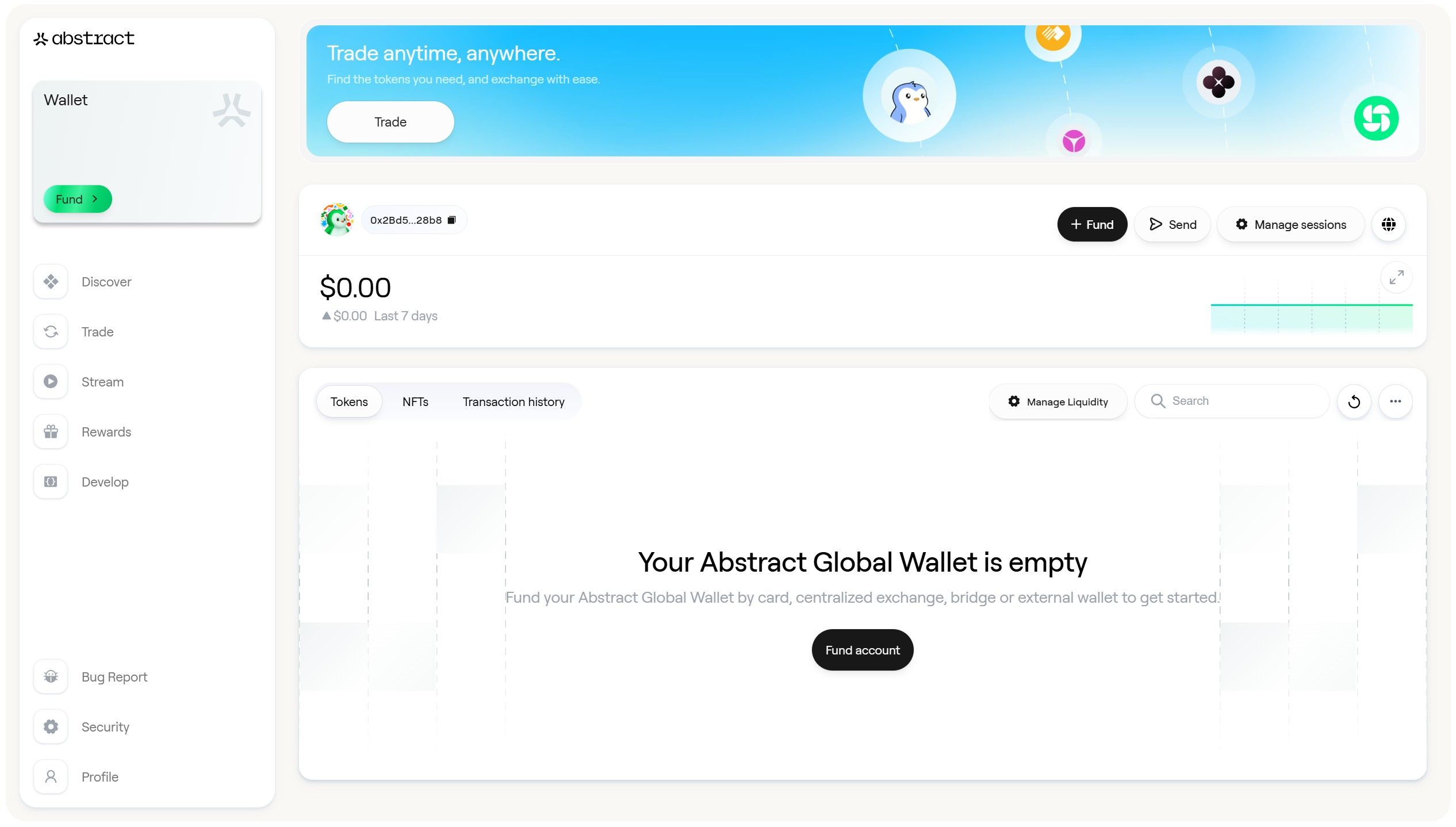Open the three-dots more options menu

[1395, 401]
